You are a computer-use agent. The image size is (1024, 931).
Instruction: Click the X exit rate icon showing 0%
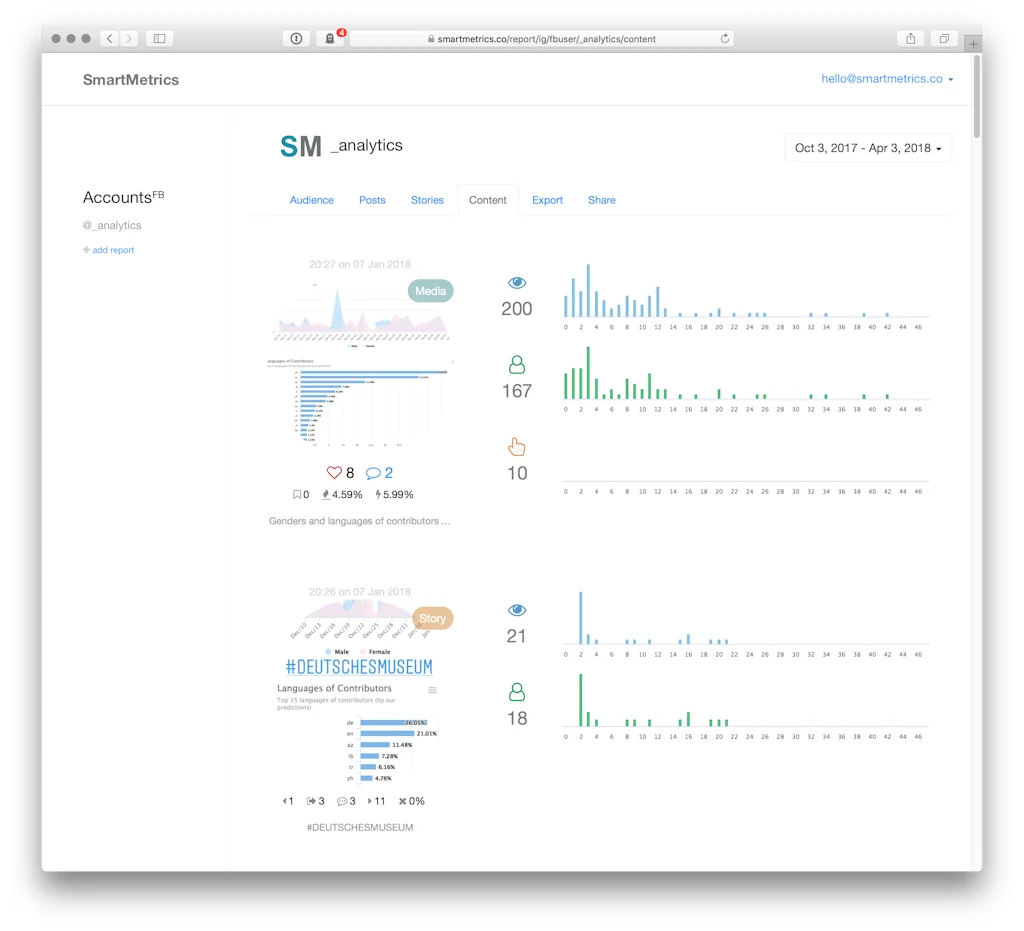pyautogui.click(x=402, y=801)
